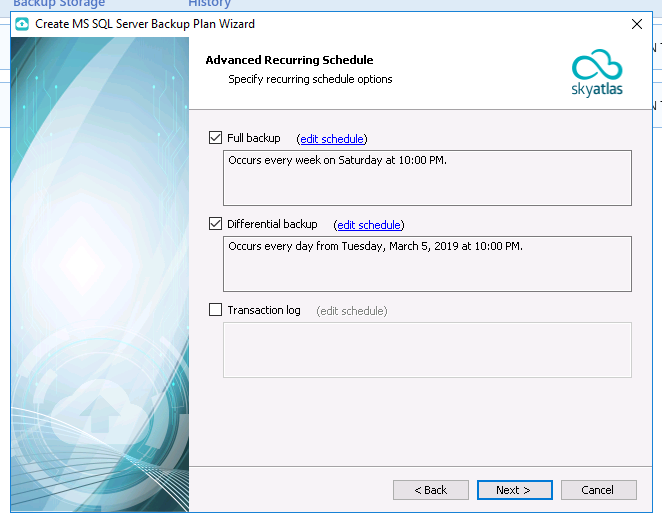Uncheck the Differential backup checkbox

pos(215,224)
